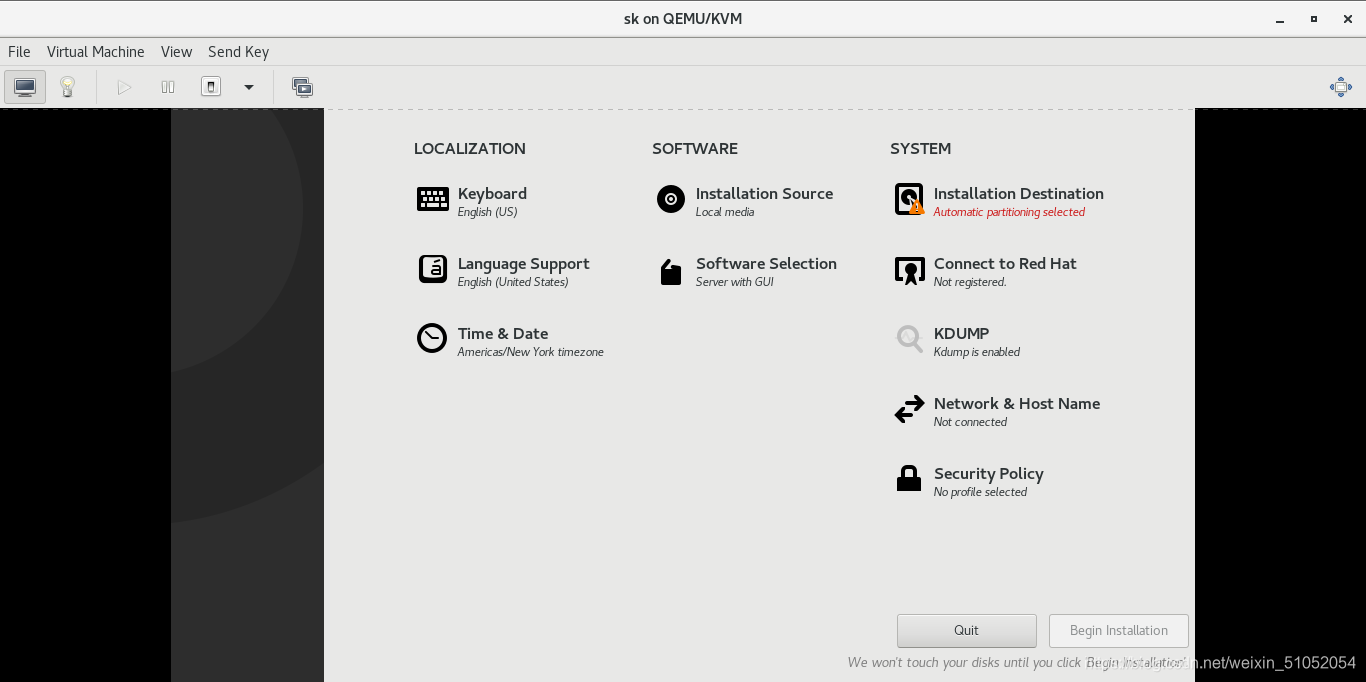Click the 'No profile selected' text
The image size is (1366, 682).
980,492
